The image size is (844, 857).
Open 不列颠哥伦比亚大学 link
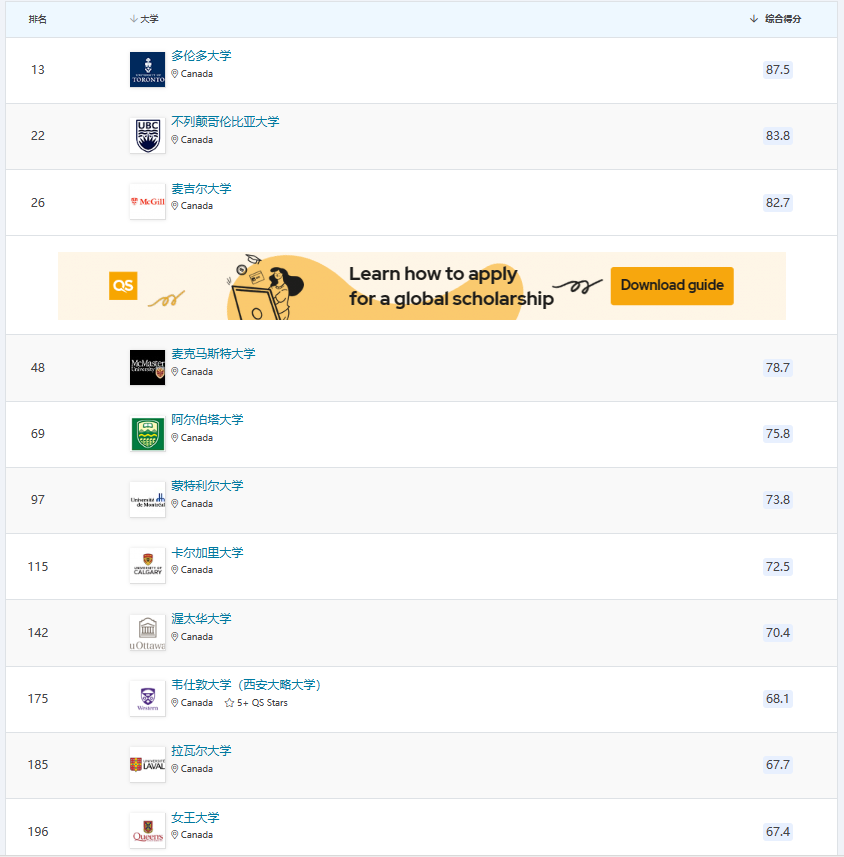225,122
